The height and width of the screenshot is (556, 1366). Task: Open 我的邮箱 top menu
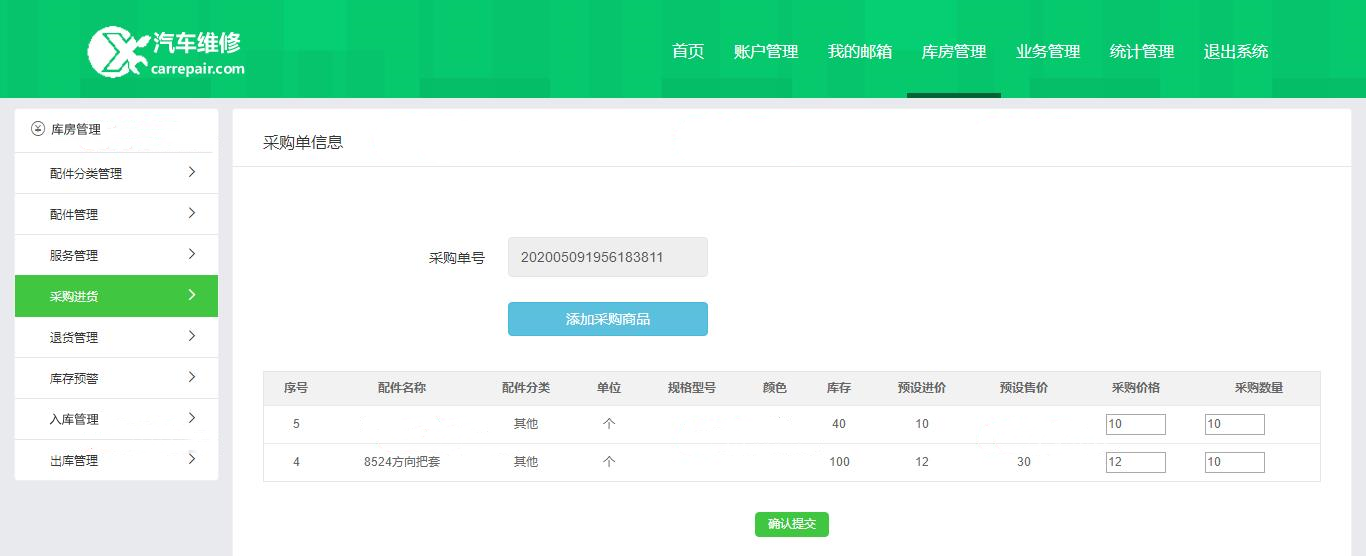click(x=860, y=52)
